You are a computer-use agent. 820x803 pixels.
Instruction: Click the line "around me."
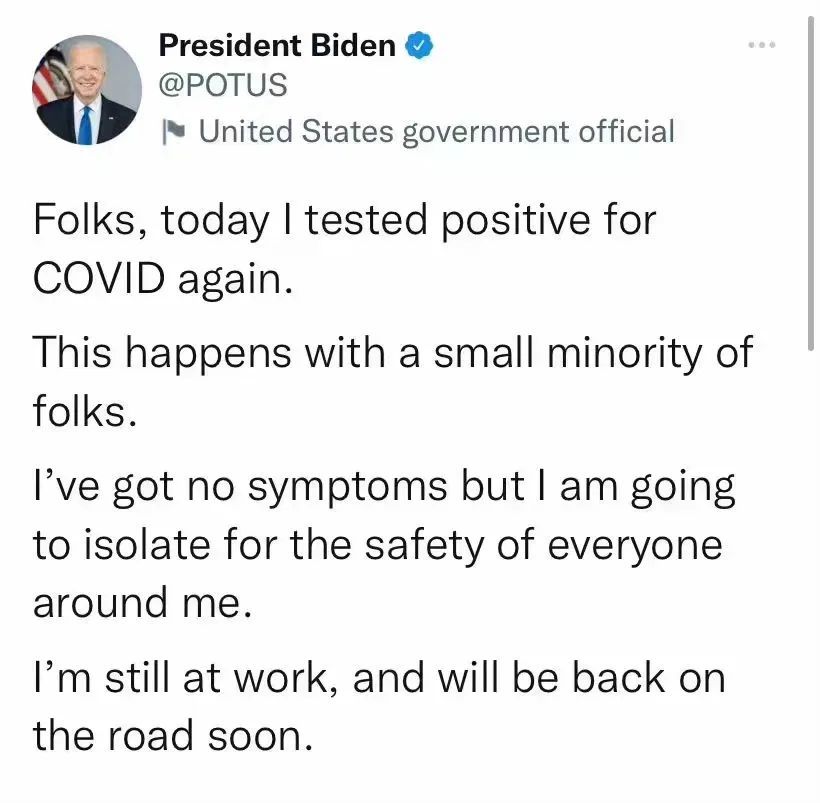pyautogui.click(x=140, y=604)
